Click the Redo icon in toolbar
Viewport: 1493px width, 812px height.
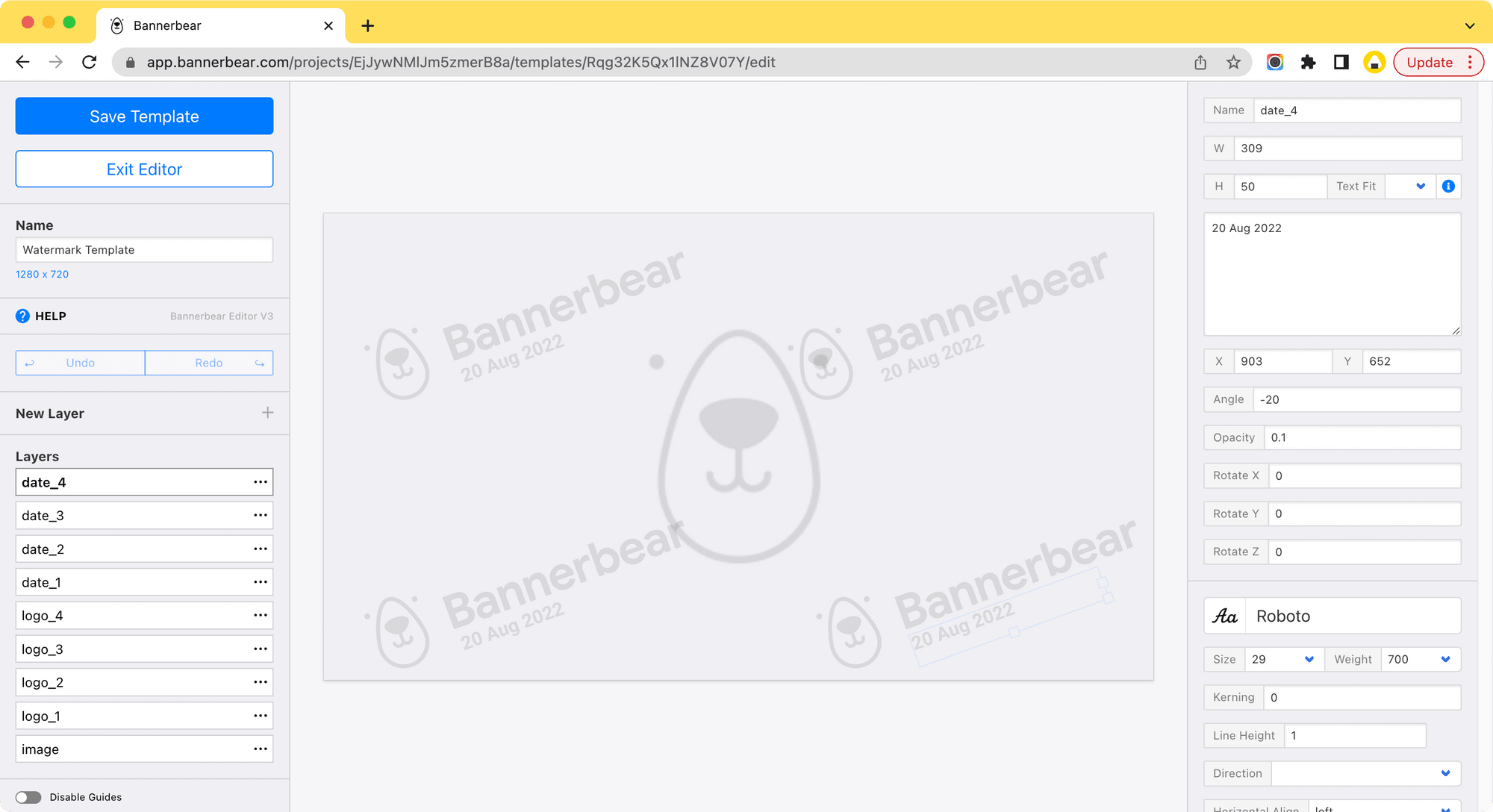[x=260, y=362]
